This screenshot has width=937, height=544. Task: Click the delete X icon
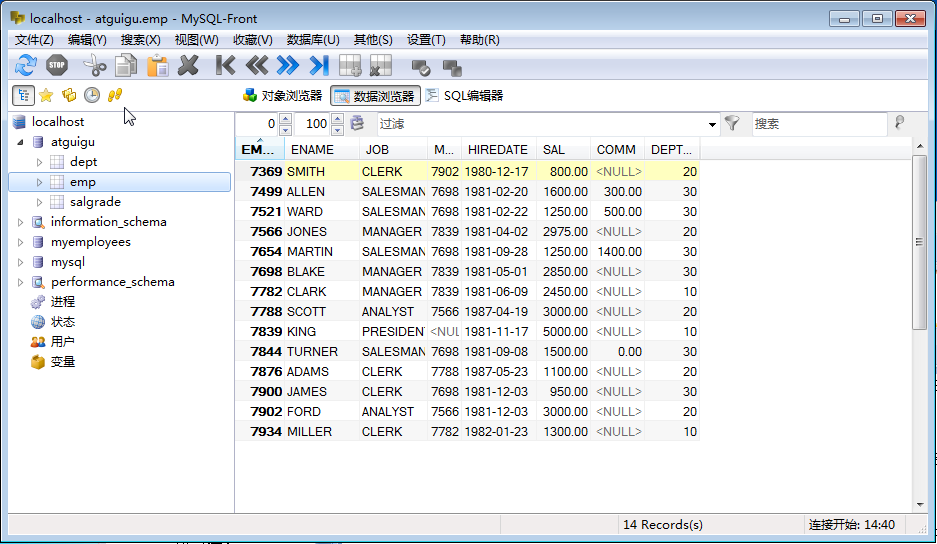coord(188,65)
